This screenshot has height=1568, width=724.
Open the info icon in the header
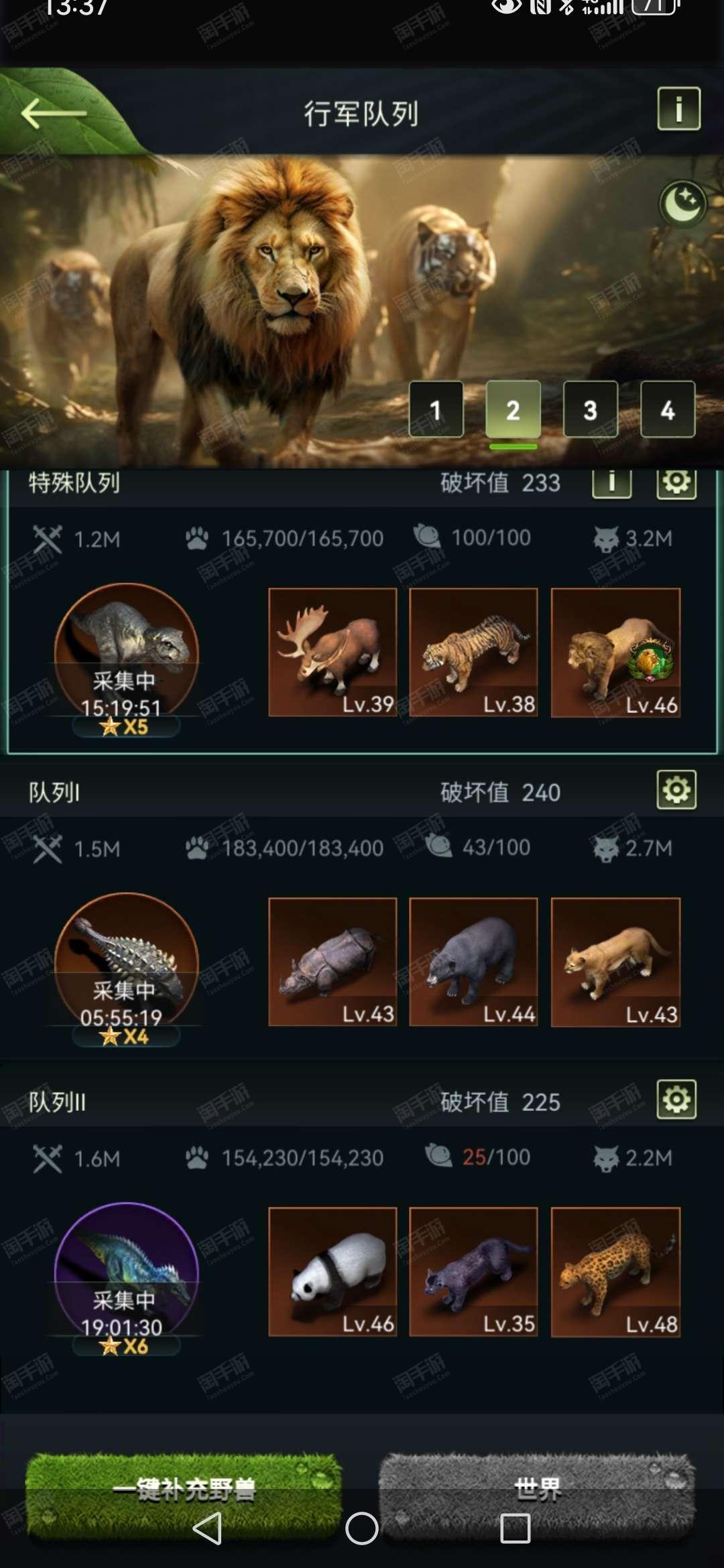click(678, 109)
